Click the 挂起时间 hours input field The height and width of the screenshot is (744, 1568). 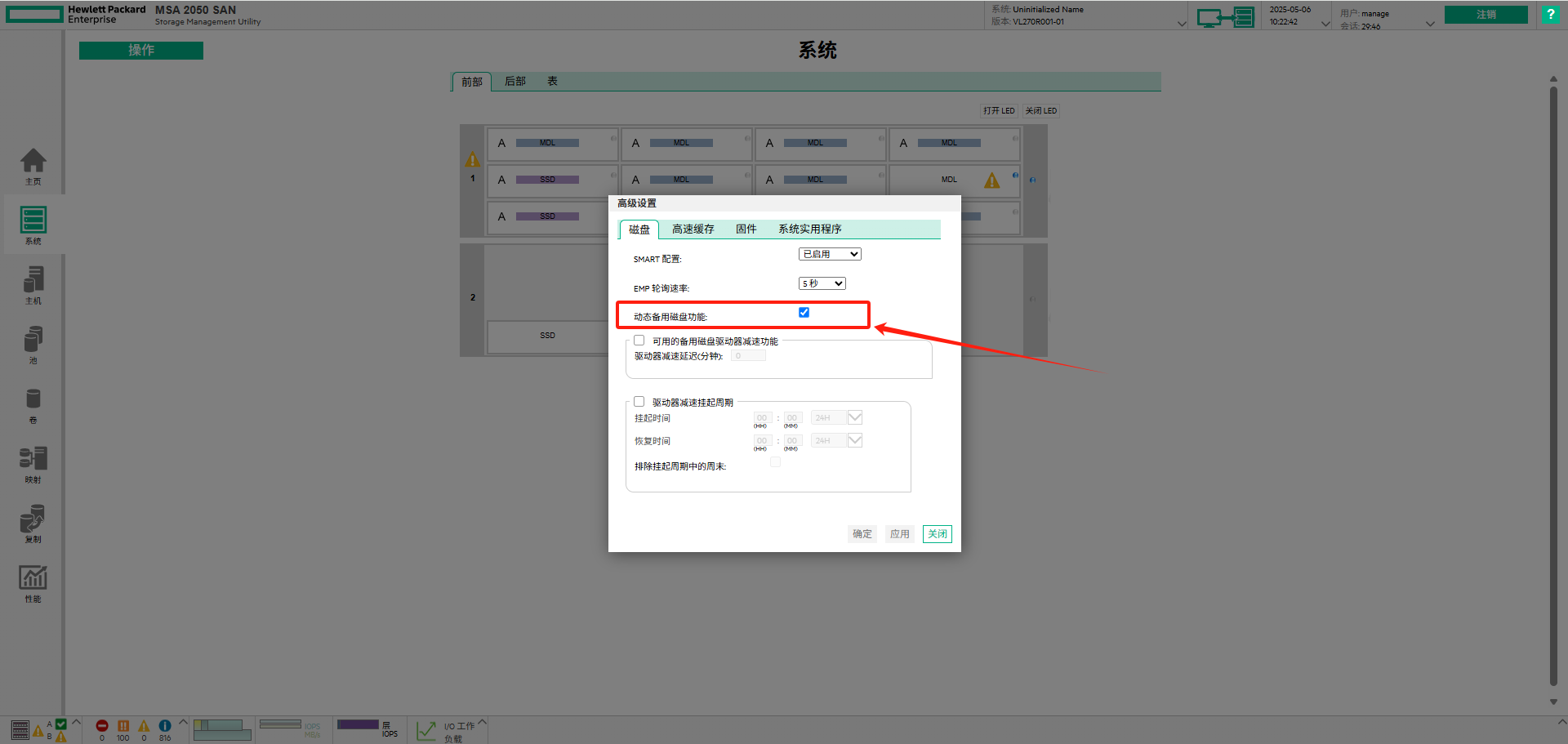[x=762, y=417]
